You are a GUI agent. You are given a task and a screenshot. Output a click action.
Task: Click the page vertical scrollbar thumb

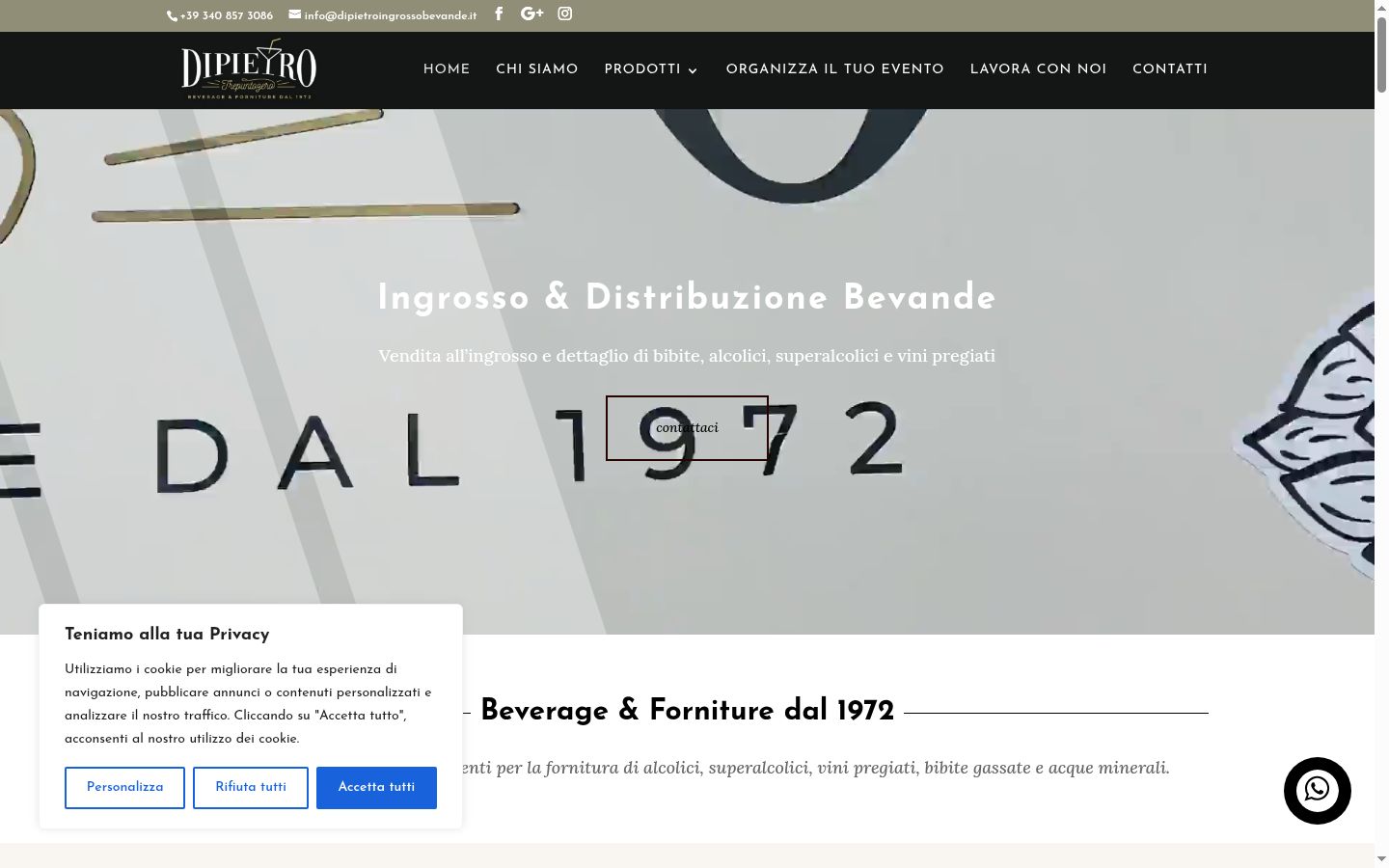click(x=1381, y=55)
